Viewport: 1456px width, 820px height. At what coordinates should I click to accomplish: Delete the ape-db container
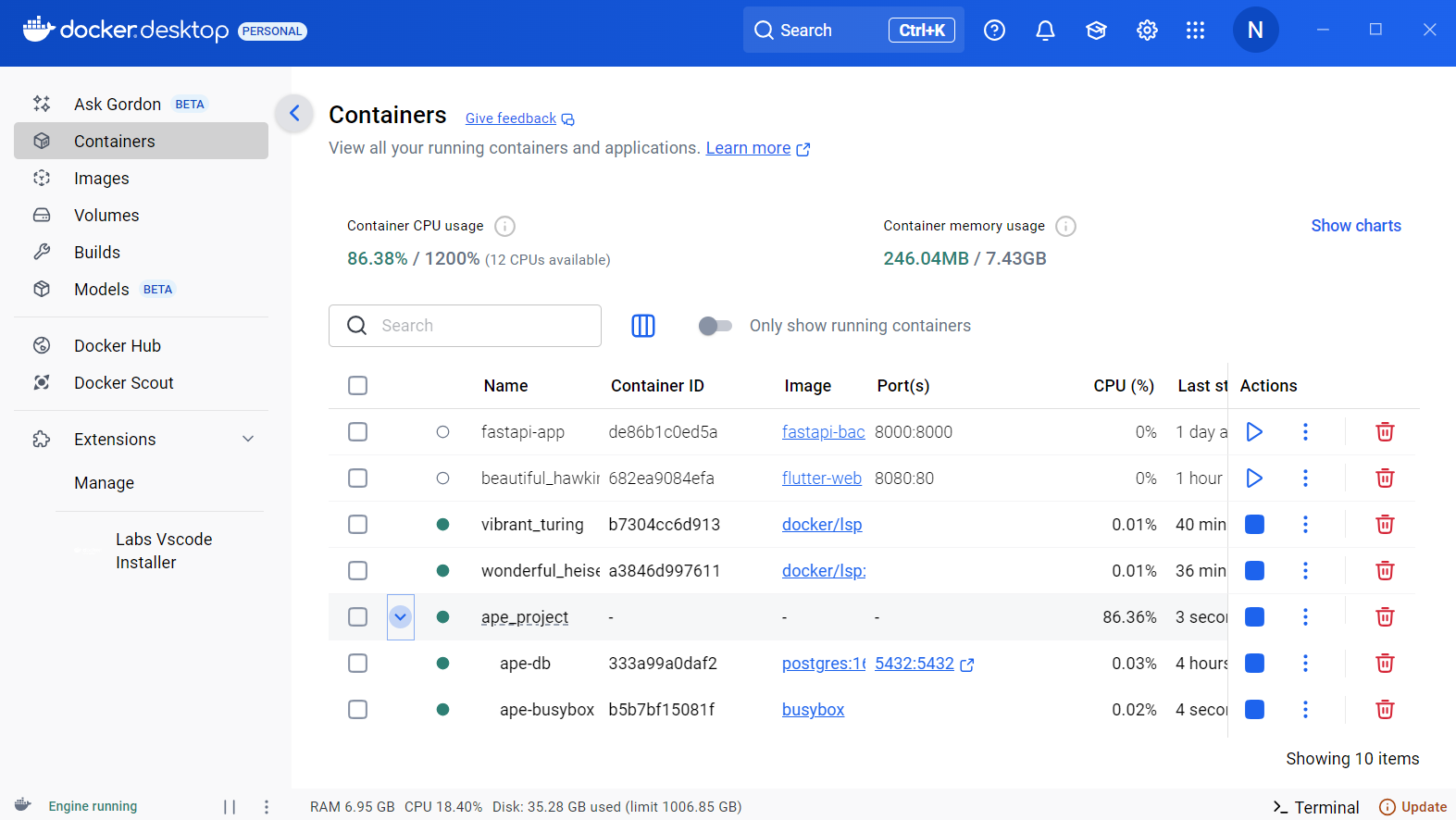coord(1385,663)
